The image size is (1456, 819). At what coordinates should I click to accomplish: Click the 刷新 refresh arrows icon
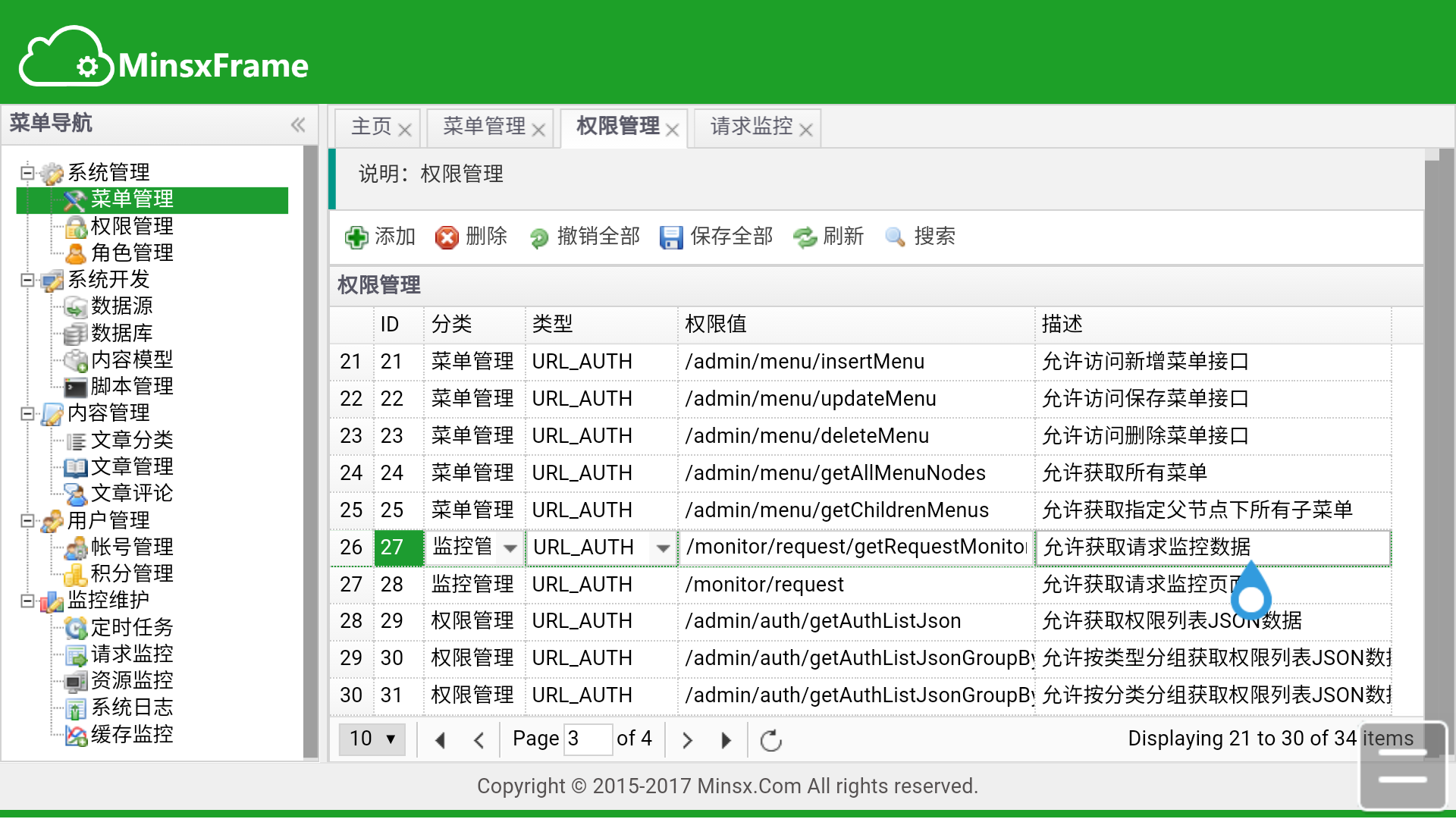805,237
